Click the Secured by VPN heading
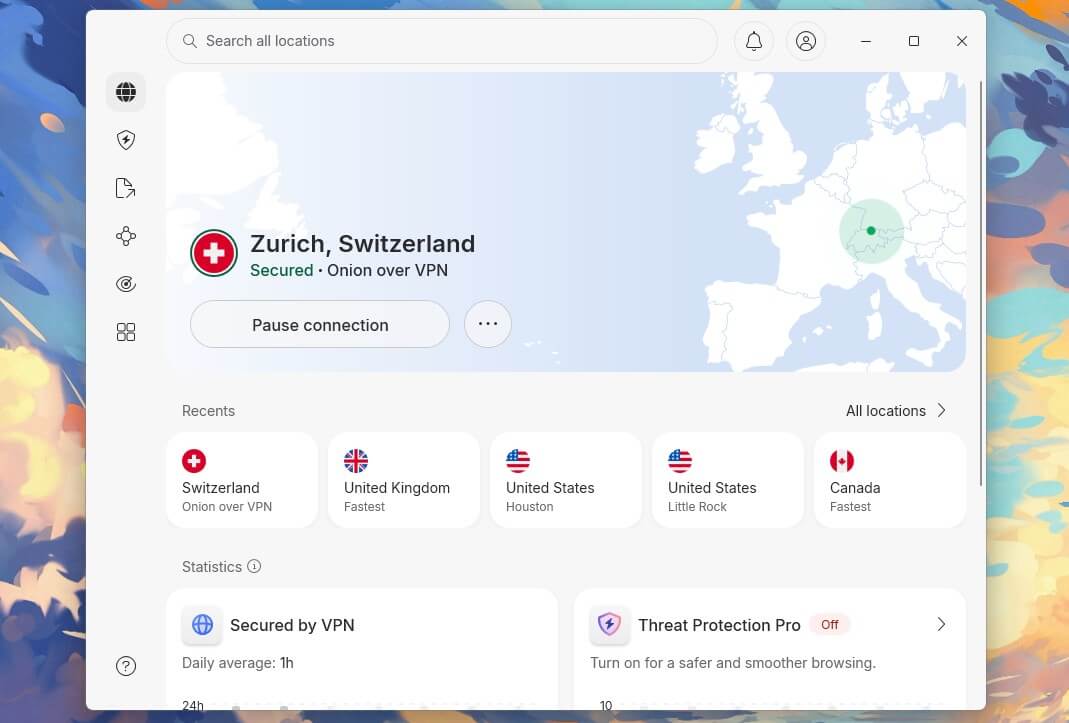The height and width of the screenshot is (723, 1069). click(x=292, y=625)
